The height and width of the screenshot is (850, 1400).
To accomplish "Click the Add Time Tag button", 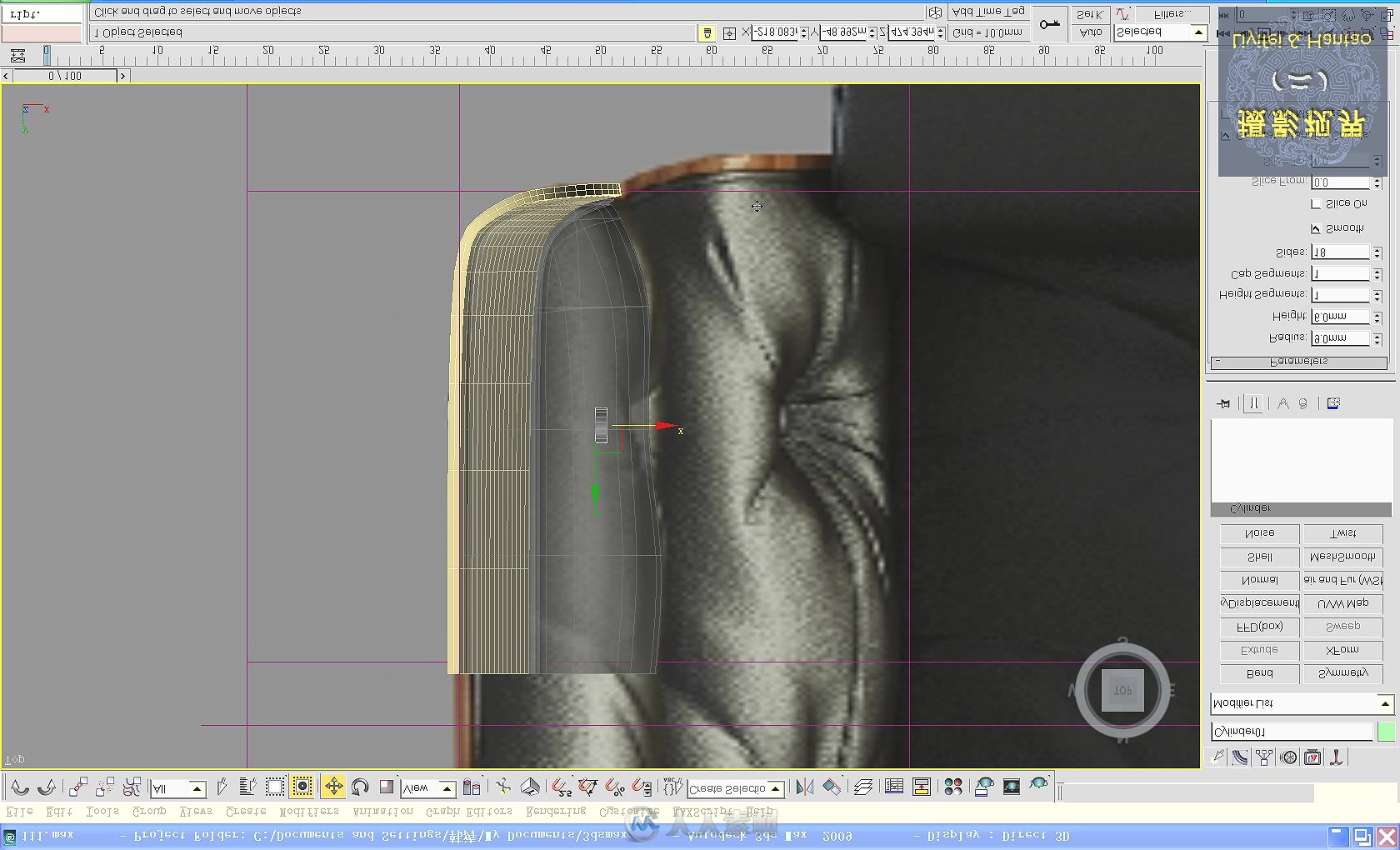I will click(988, 12).
